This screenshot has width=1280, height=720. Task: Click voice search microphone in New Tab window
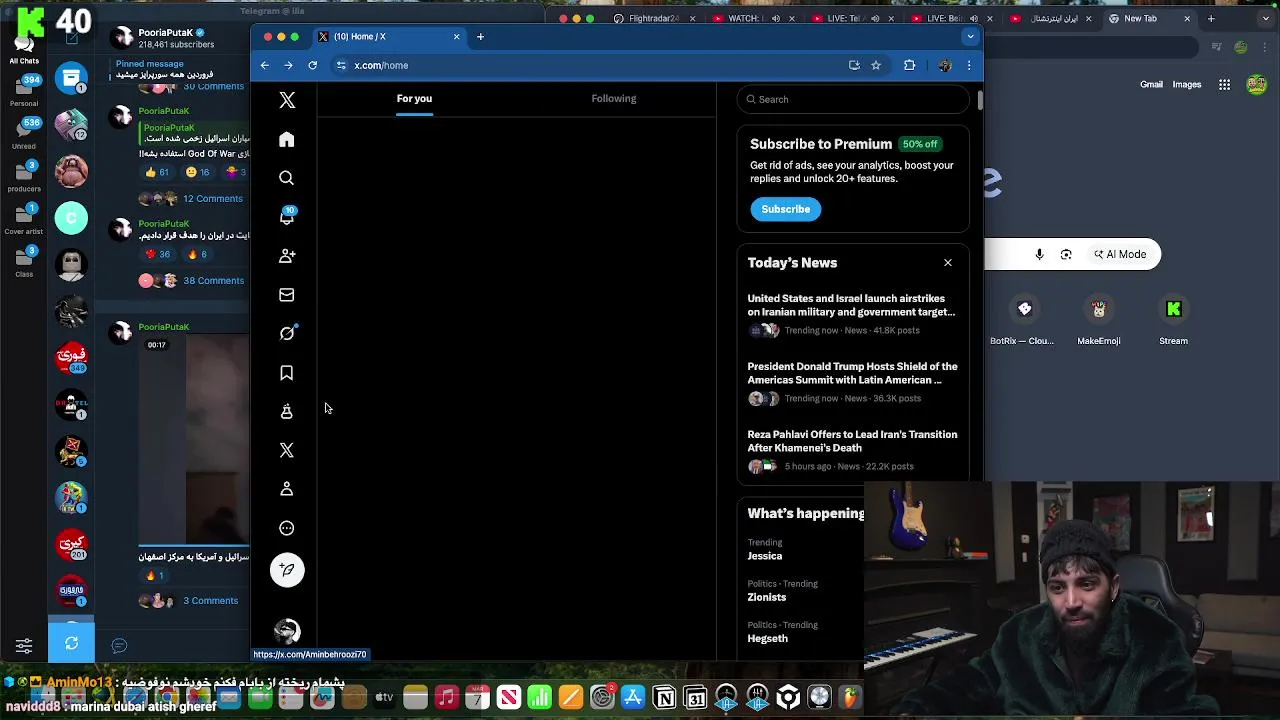(1039, 254)
